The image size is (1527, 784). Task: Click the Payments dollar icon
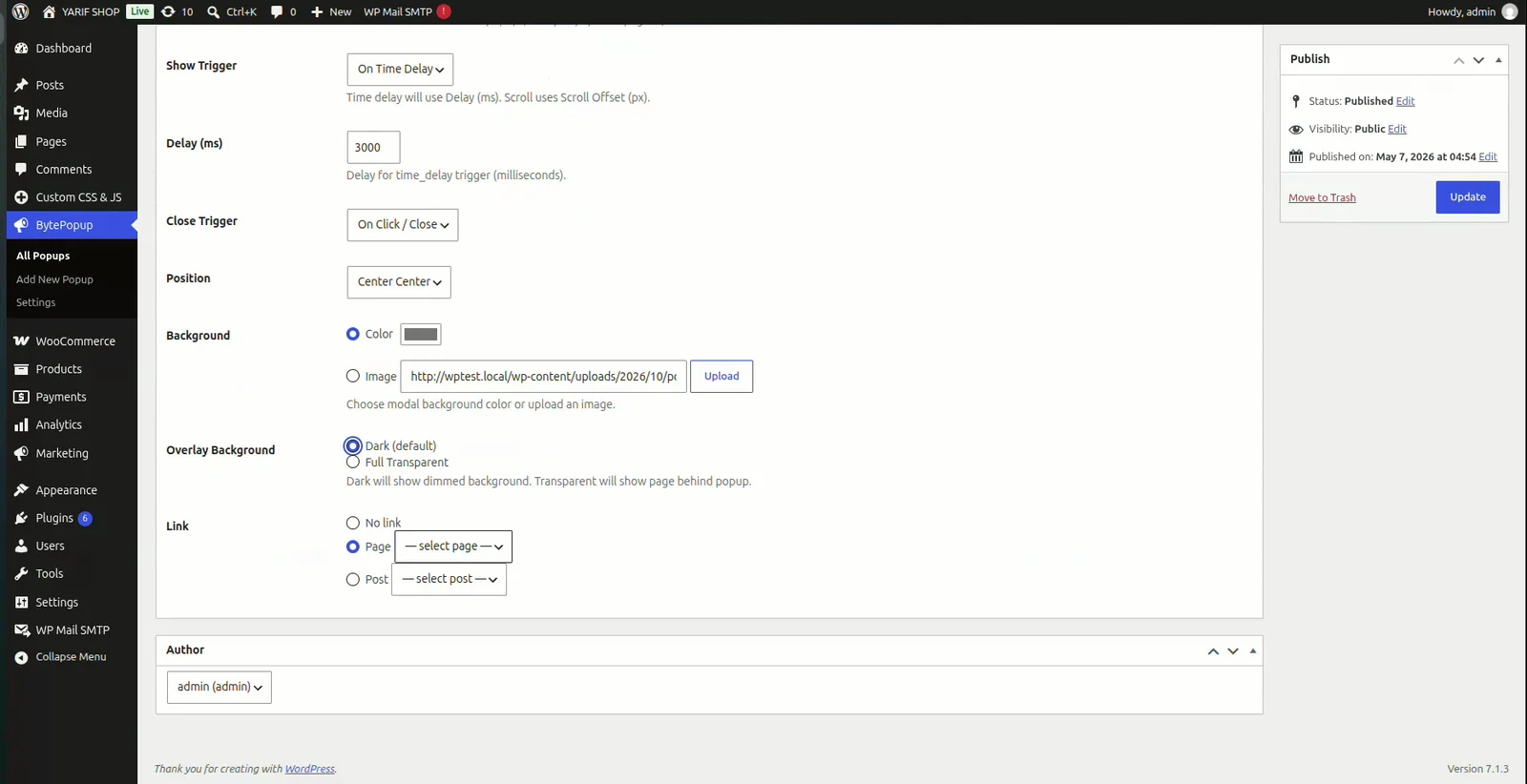tap(21, 397)
